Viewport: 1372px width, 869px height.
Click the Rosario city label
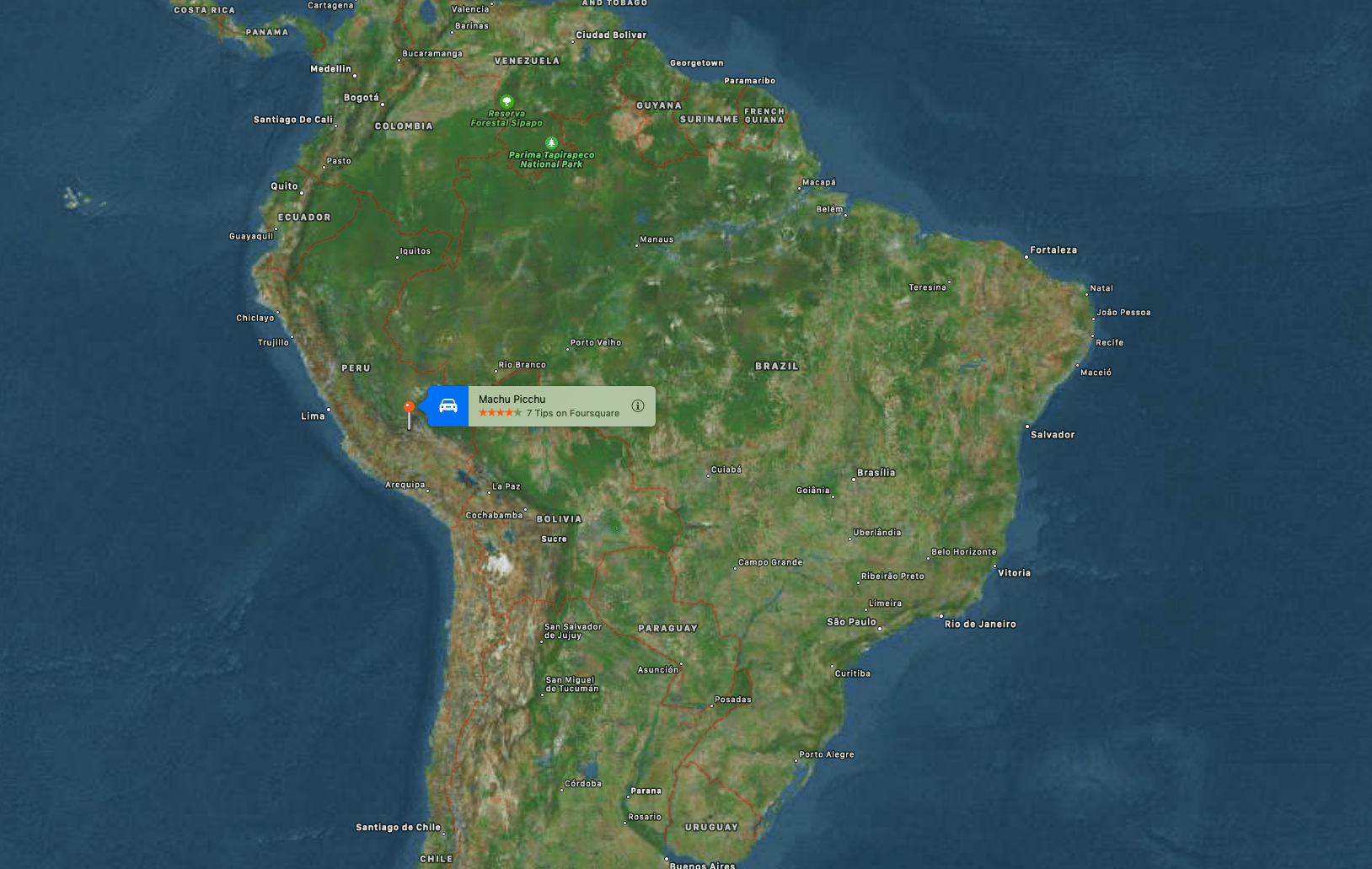pos(645,818)
